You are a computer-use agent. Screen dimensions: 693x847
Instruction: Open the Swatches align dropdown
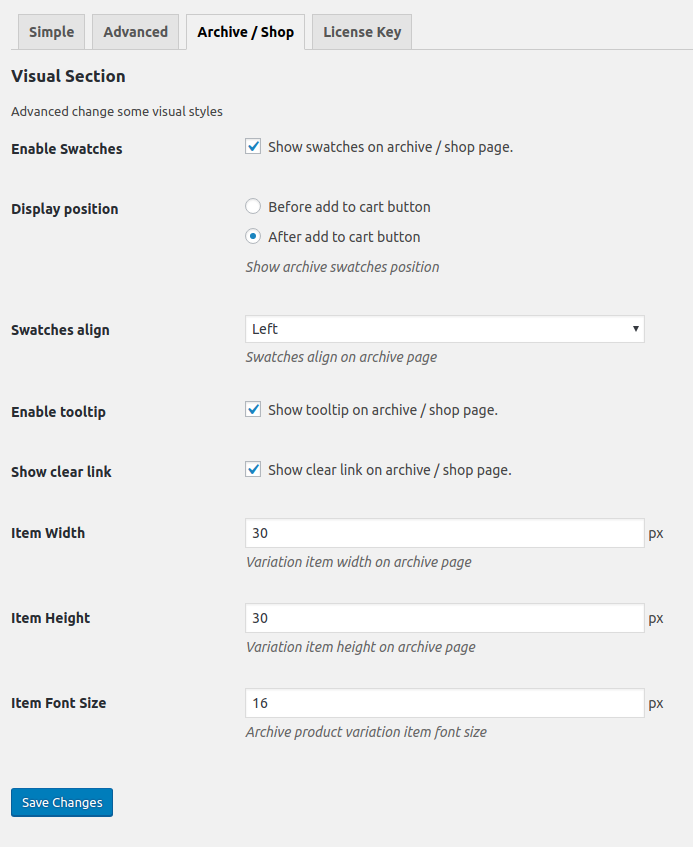pyautogui.click(x=445, y=329)
